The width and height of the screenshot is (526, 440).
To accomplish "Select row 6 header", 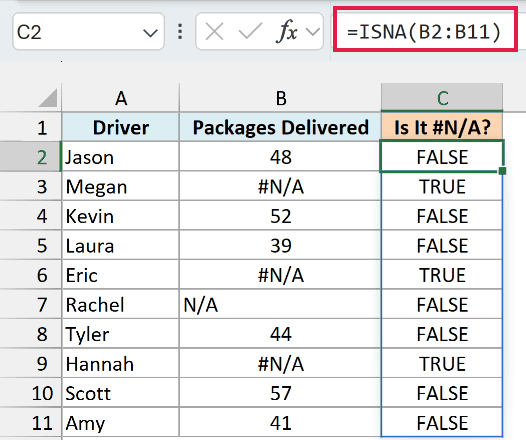I will tap(31, 275).
